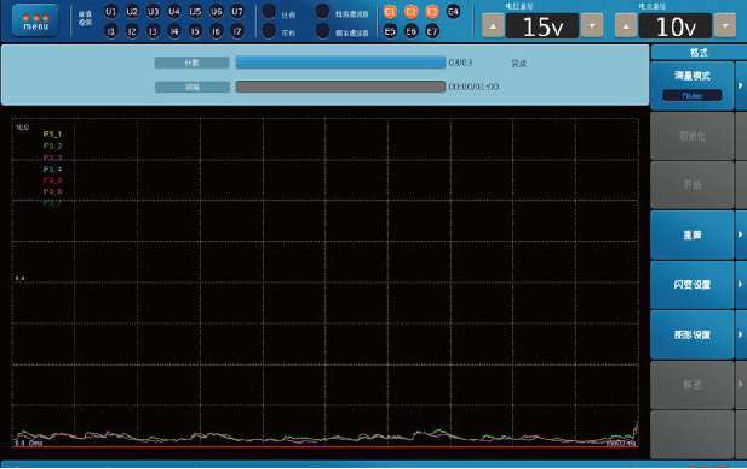747x469 pixels.
Task: Select the U2 voltage channel indicator
Action: (x=132, y=12)
